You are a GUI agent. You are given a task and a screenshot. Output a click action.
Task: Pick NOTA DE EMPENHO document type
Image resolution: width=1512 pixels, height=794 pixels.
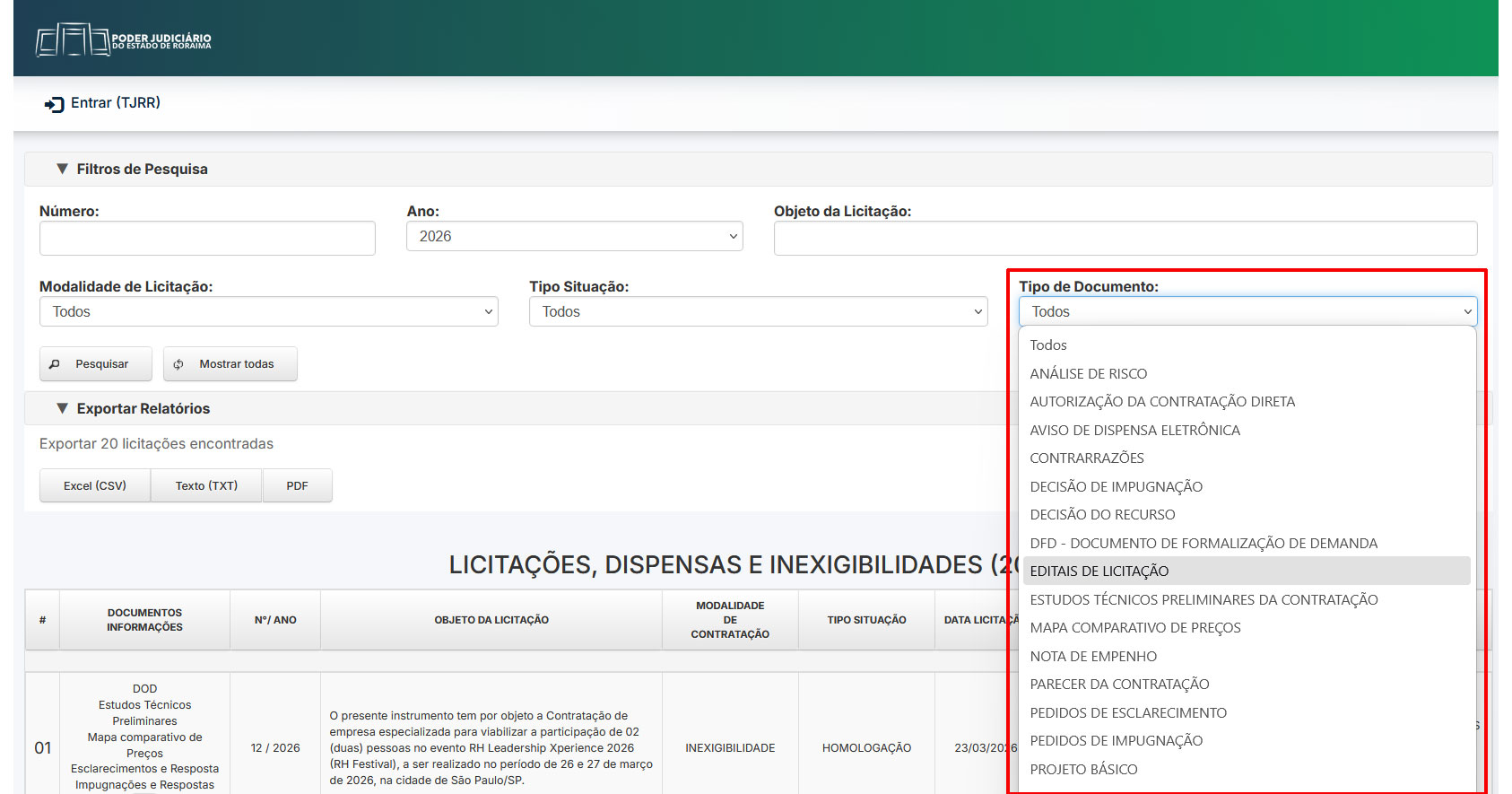coord(1093,657)
